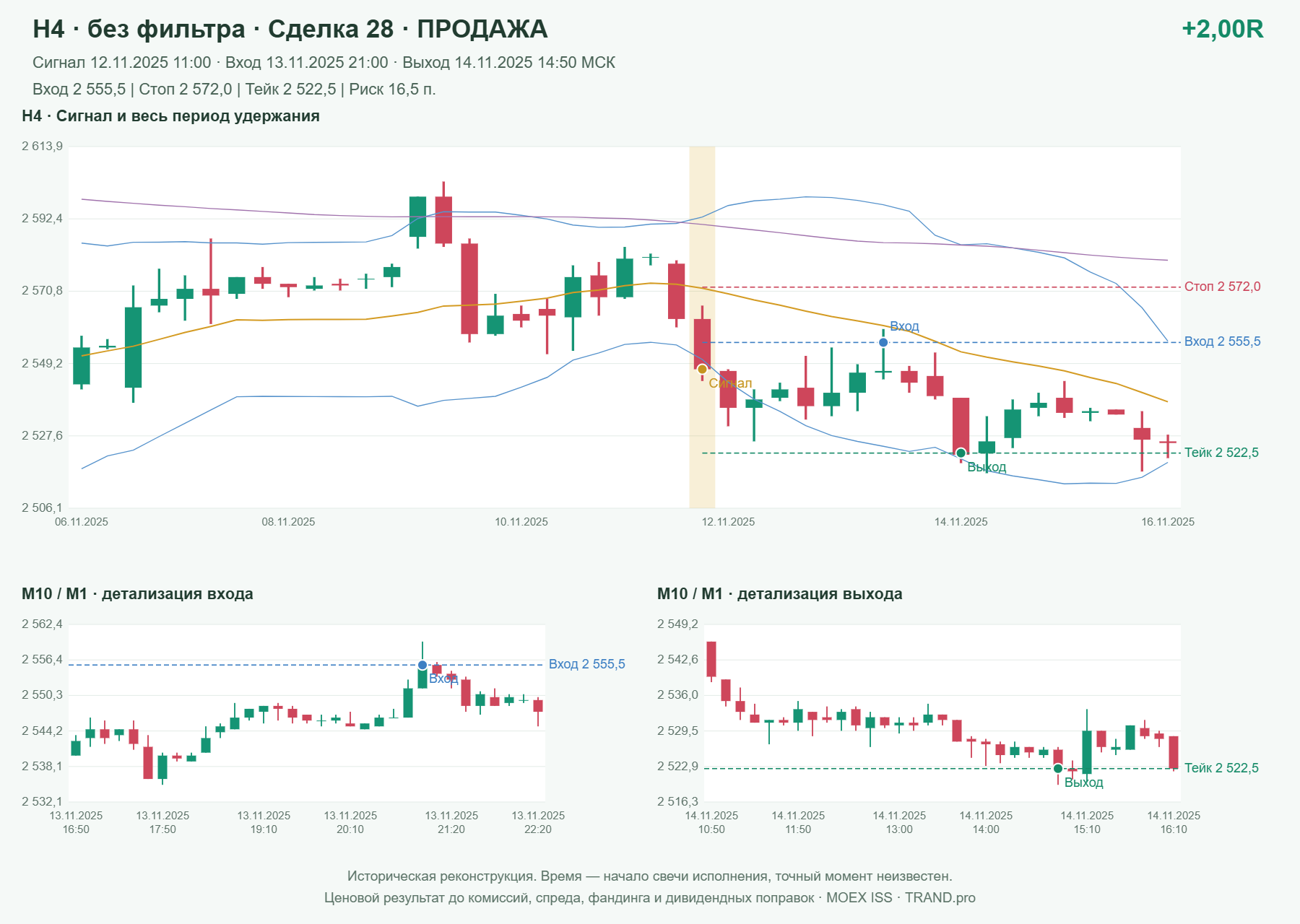Click the 'Вход 2 555,5' label in entry detail chart
Image resolution: width=1300 pixels, height=924 pixels.
[x=586, y=664]
